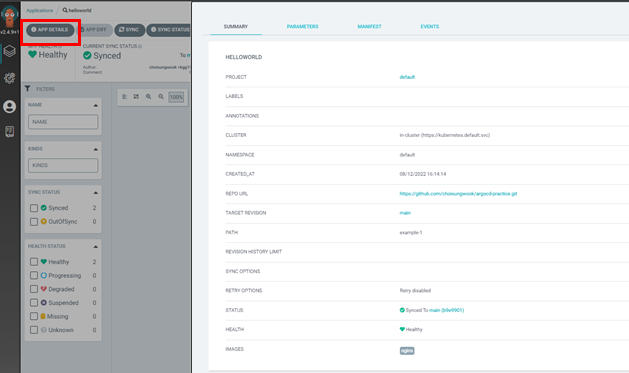This screenshot has height=373, width=629.
Task: Collapse the Name filter section
Action: [x=95, y=105]
